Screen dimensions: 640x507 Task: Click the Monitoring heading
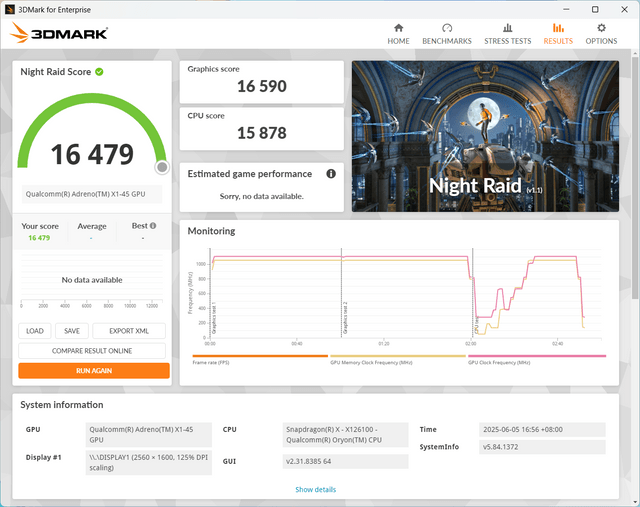(211, 231)
